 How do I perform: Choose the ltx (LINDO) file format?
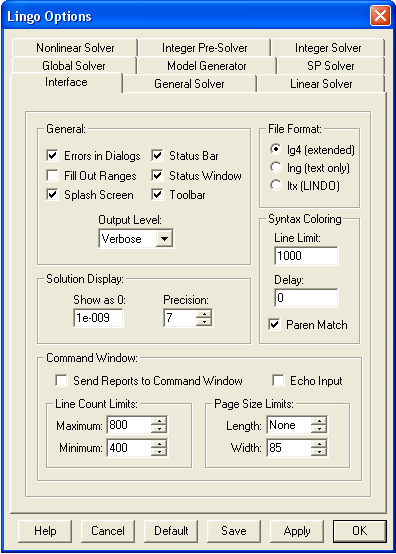coord(276,185)
